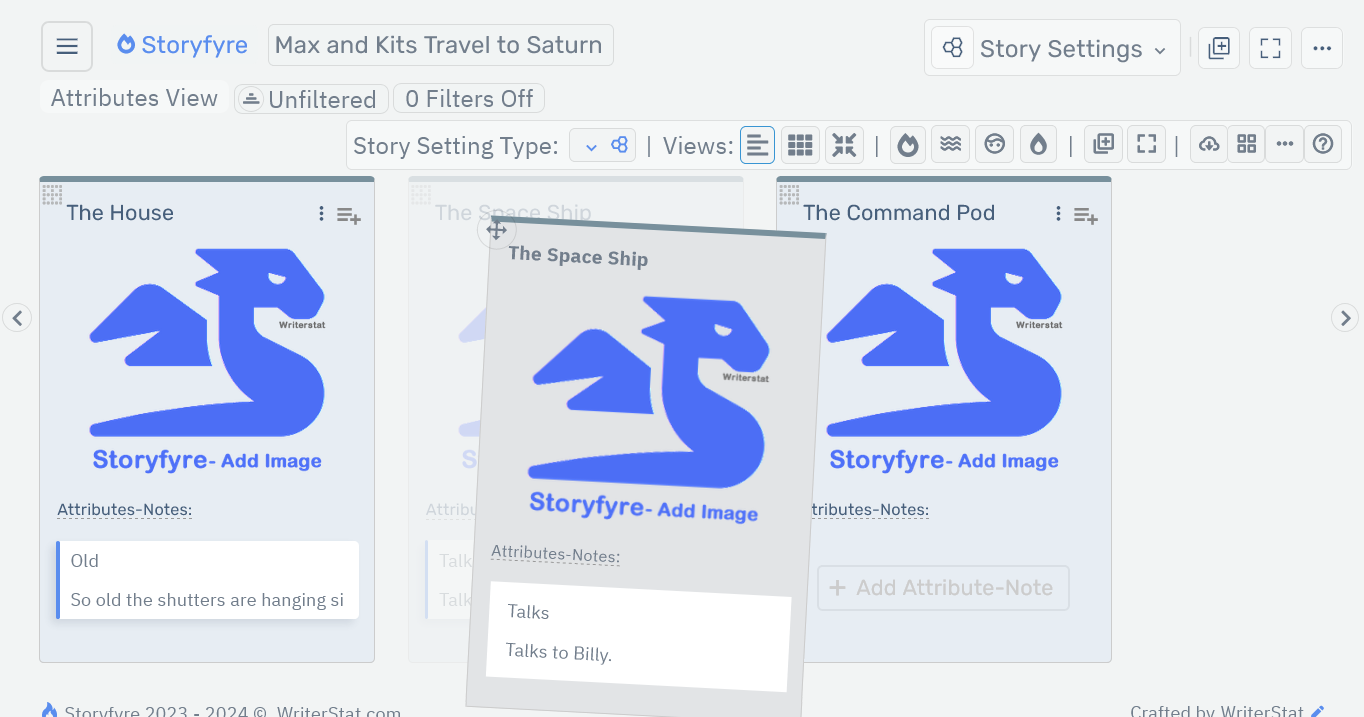Open the ellipsis menu near the help icon
Viewport: 1364px width, 717px height.
1284,144
